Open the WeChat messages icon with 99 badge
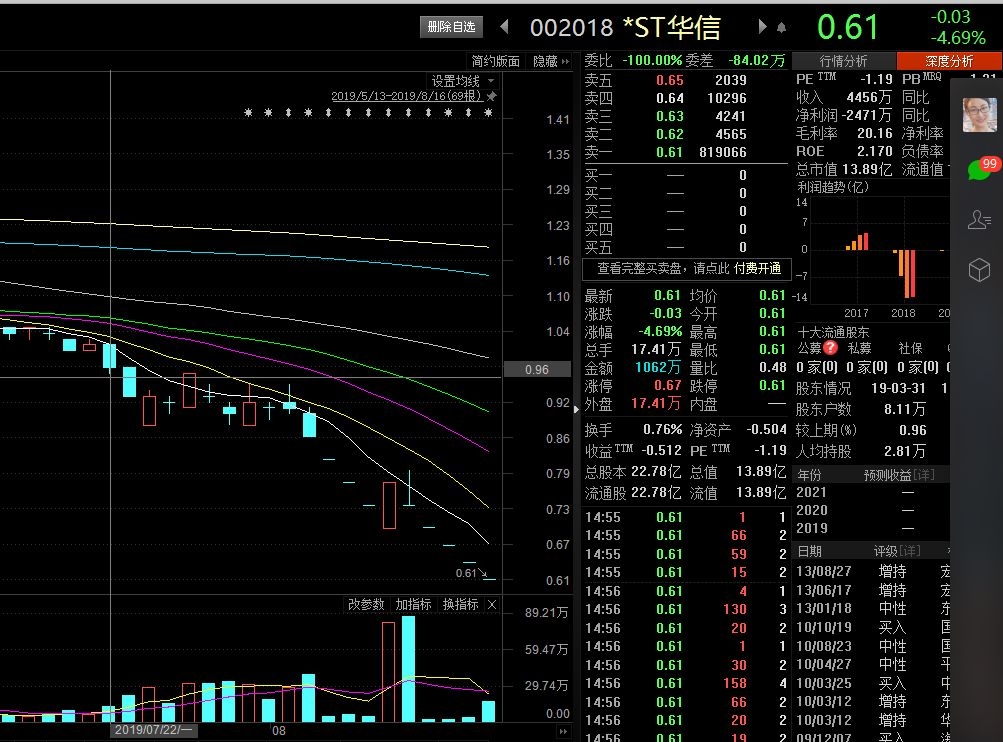Viewport: 1003px width, 742px height. (x=982, y=169)
